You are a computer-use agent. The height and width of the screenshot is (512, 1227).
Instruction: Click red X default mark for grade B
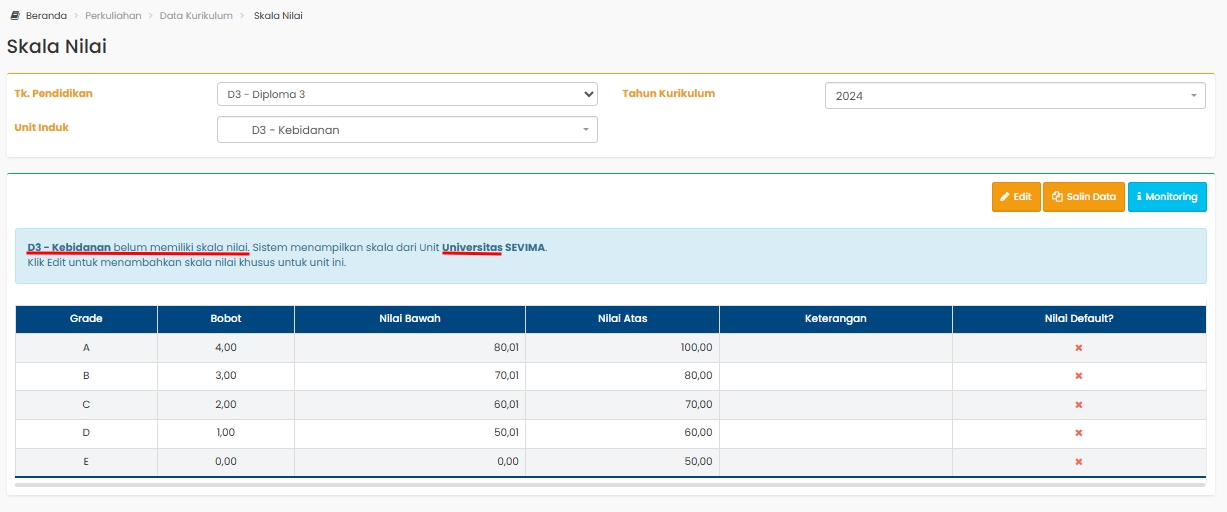point(1078,376)
